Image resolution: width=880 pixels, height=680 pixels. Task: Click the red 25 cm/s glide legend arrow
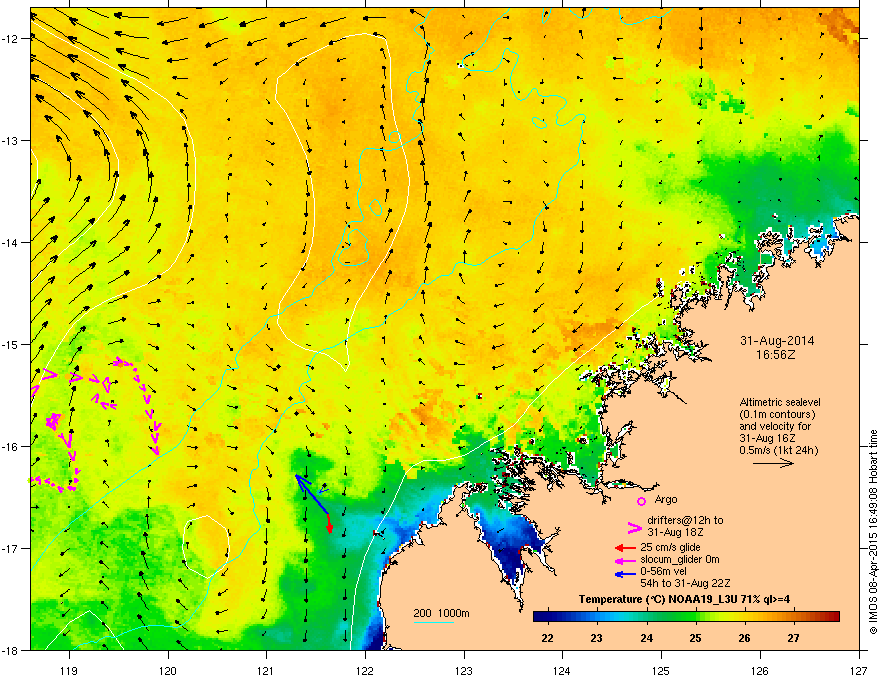coord(625,548)
